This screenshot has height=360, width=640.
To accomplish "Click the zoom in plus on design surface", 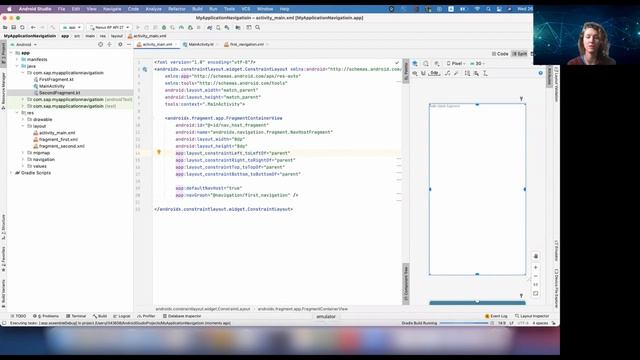I will point(536,267).
